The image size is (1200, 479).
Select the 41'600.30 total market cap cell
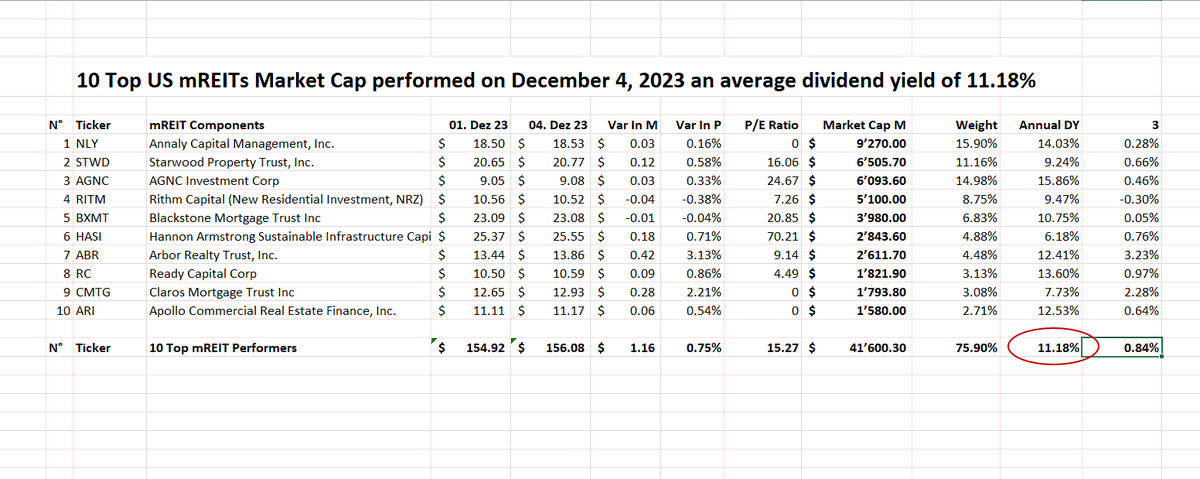click(x=876, y=348)
